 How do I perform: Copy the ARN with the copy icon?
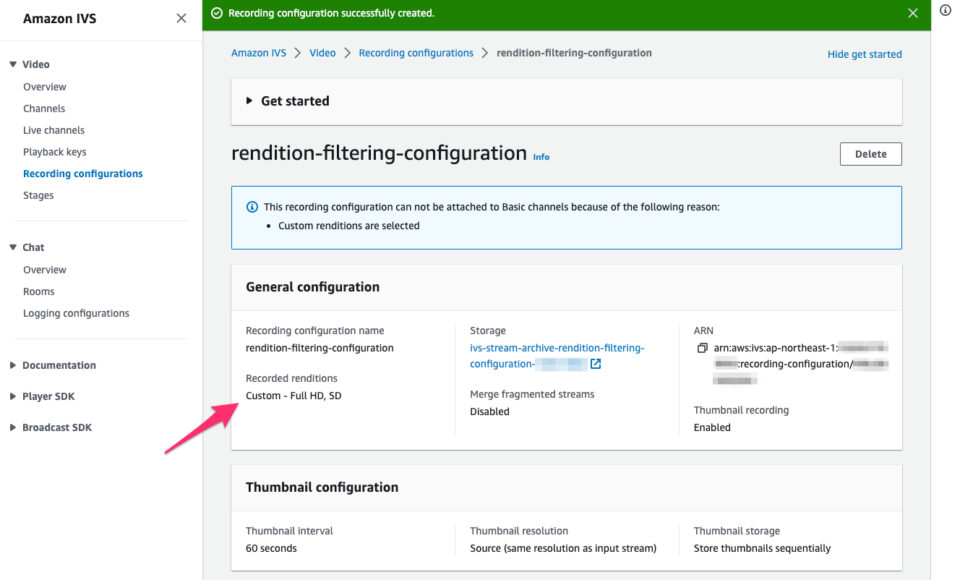tap(702, 348)
